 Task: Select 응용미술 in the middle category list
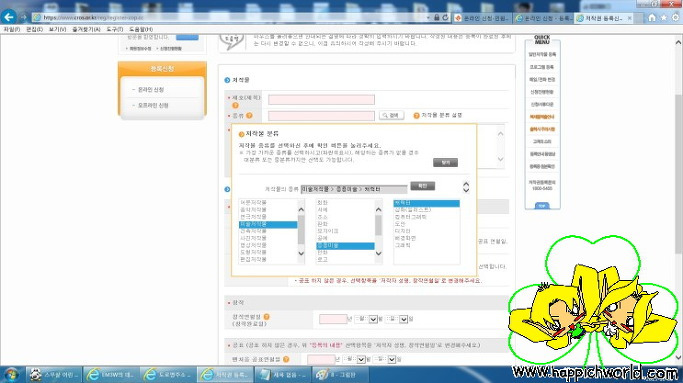[345, 246]
